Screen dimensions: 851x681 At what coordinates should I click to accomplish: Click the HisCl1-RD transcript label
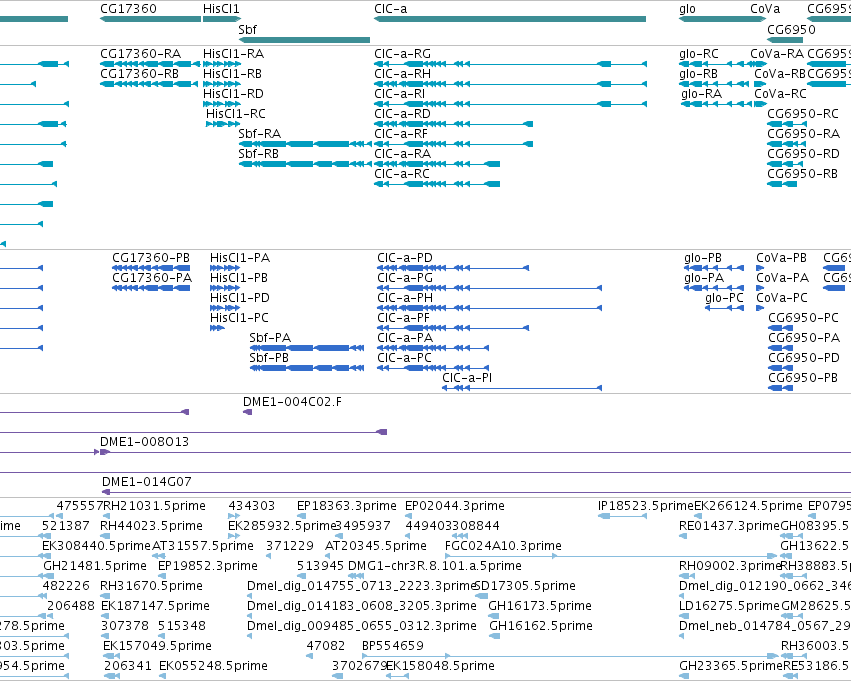[233, 94]
